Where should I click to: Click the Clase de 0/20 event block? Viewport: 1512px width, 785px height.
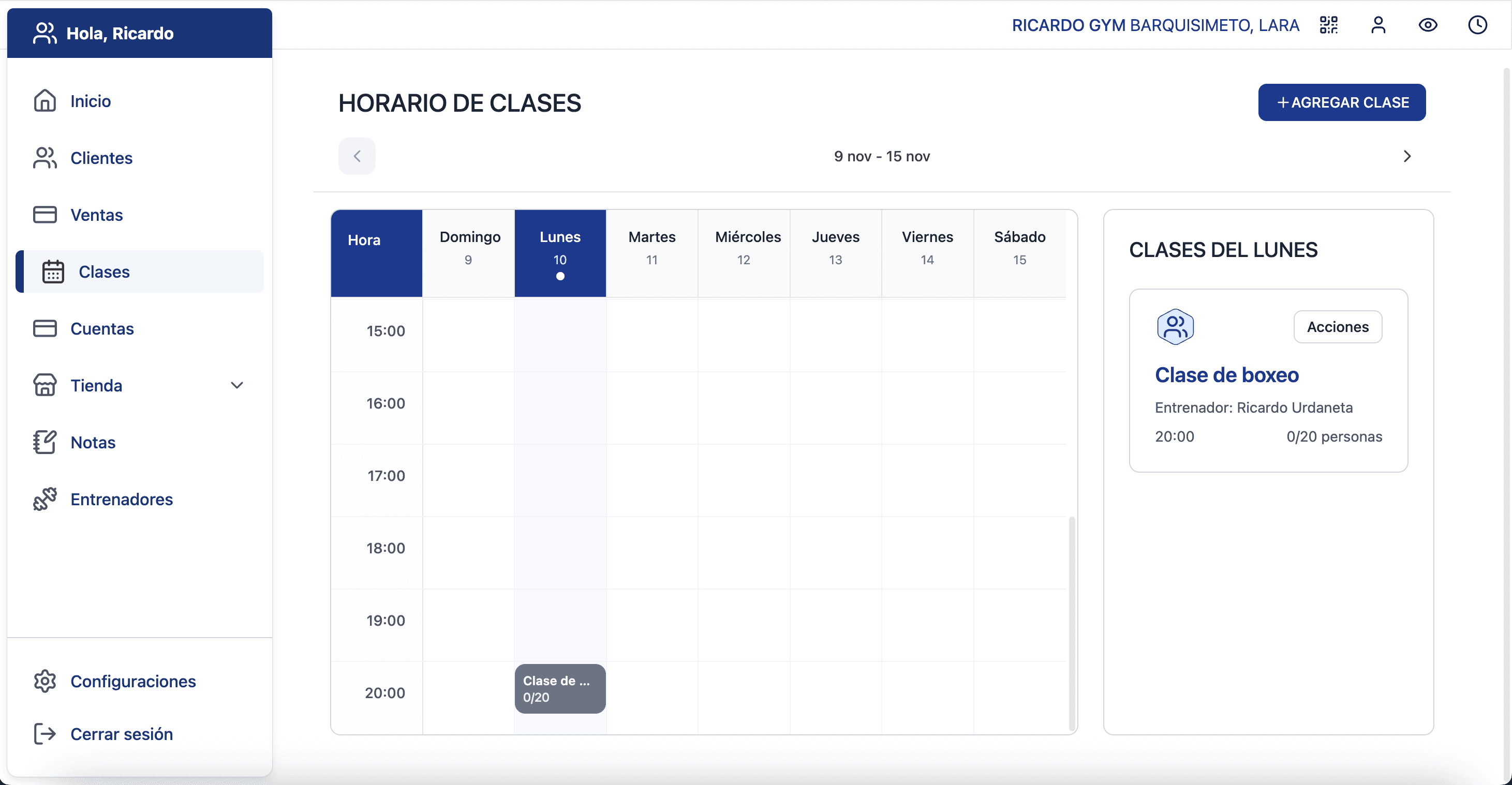click(x=559, y=688)
